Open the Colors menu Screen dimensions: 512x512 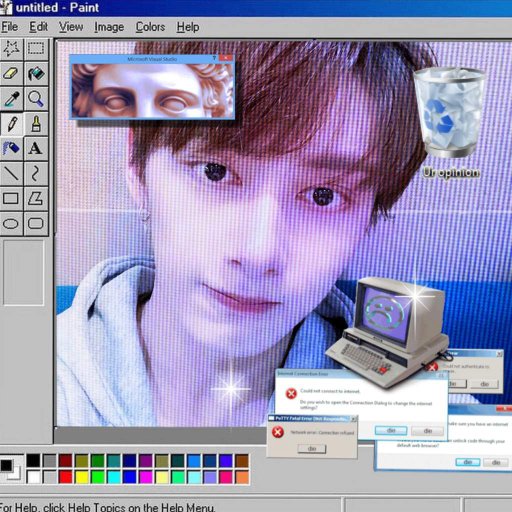(x=150, y=27)
